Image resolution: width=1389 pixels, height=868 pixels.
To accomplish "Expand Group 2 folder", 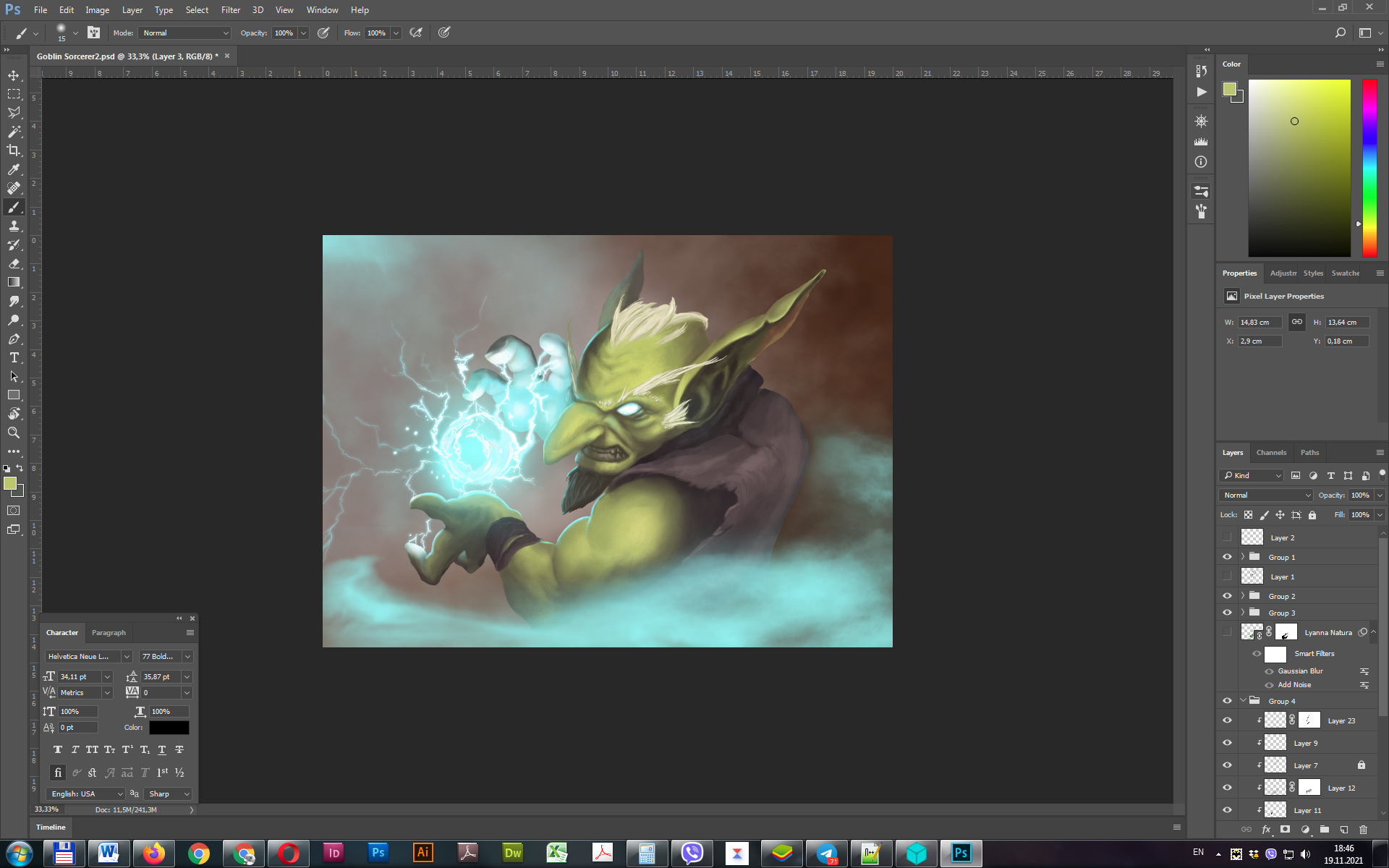I will tap(1243, 596).
